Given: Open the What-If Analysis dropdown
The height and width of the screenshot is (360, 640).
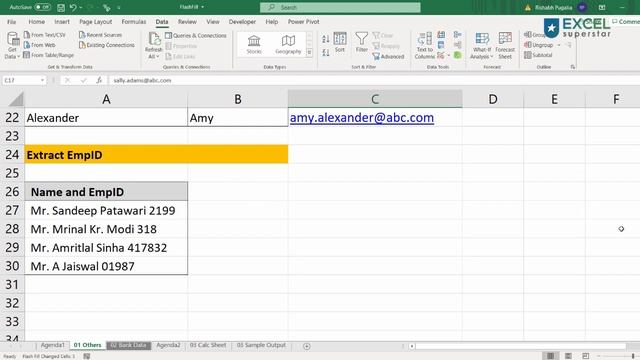Looking at the screenshot, I should coord(482,46).
